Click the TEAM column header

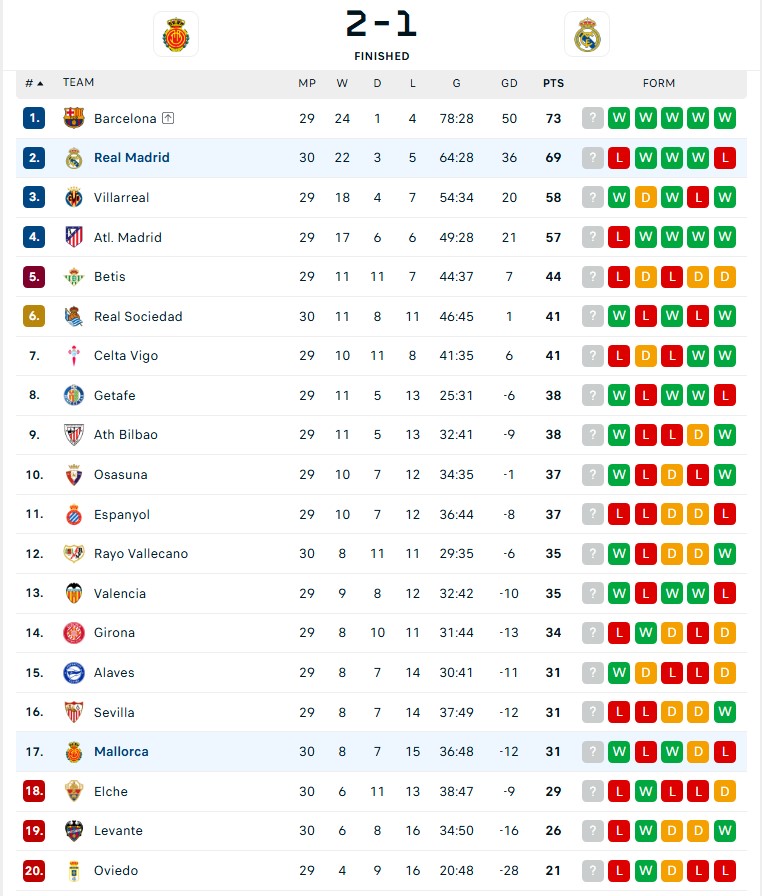click(x=78, y=83)
